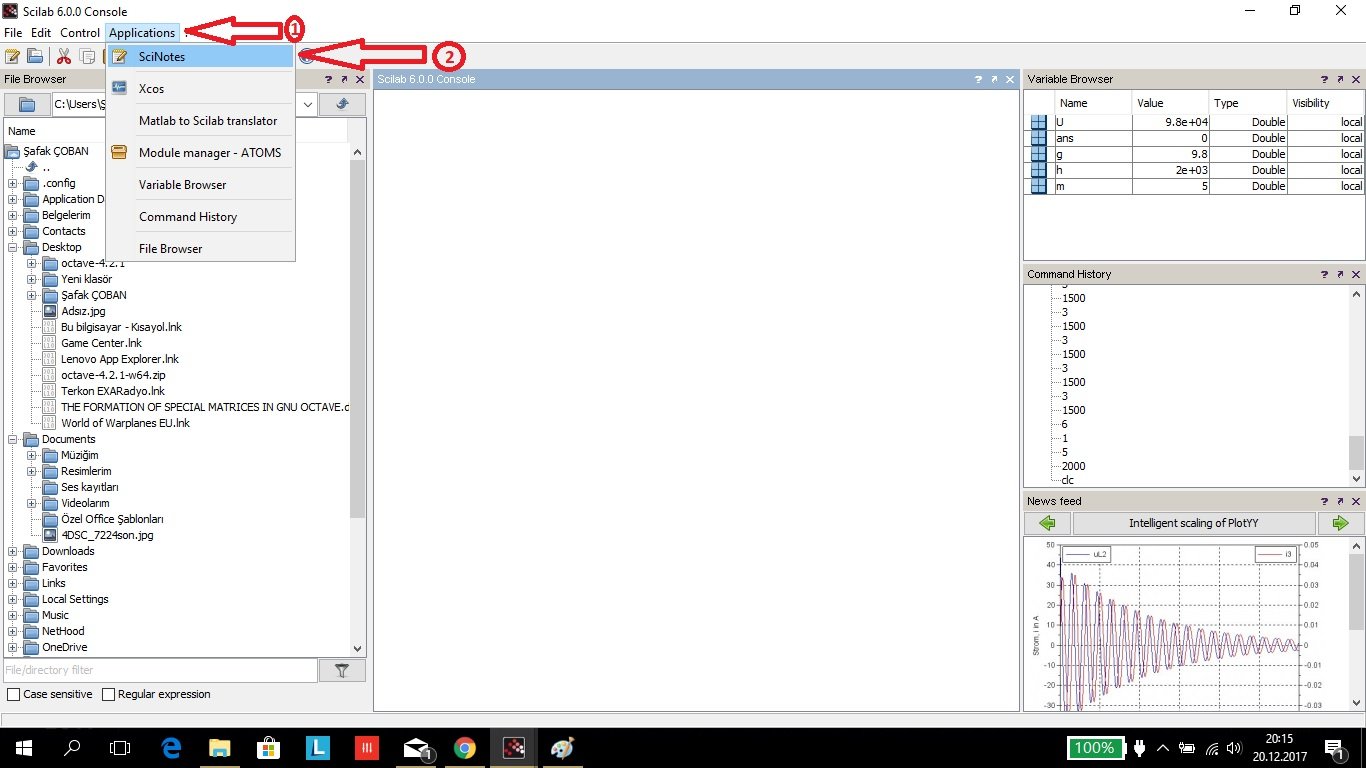Expand the Yeni klasör folder
The image size is (1366, 768).
tap(31, 279)
